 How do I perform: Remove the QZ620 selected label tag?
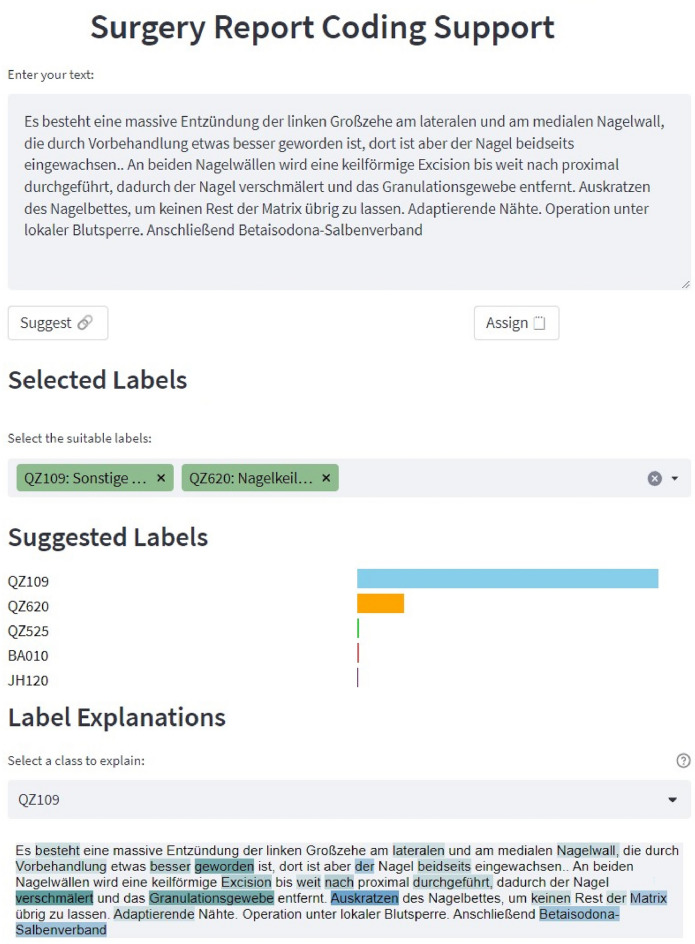click(x=326, y=478)
